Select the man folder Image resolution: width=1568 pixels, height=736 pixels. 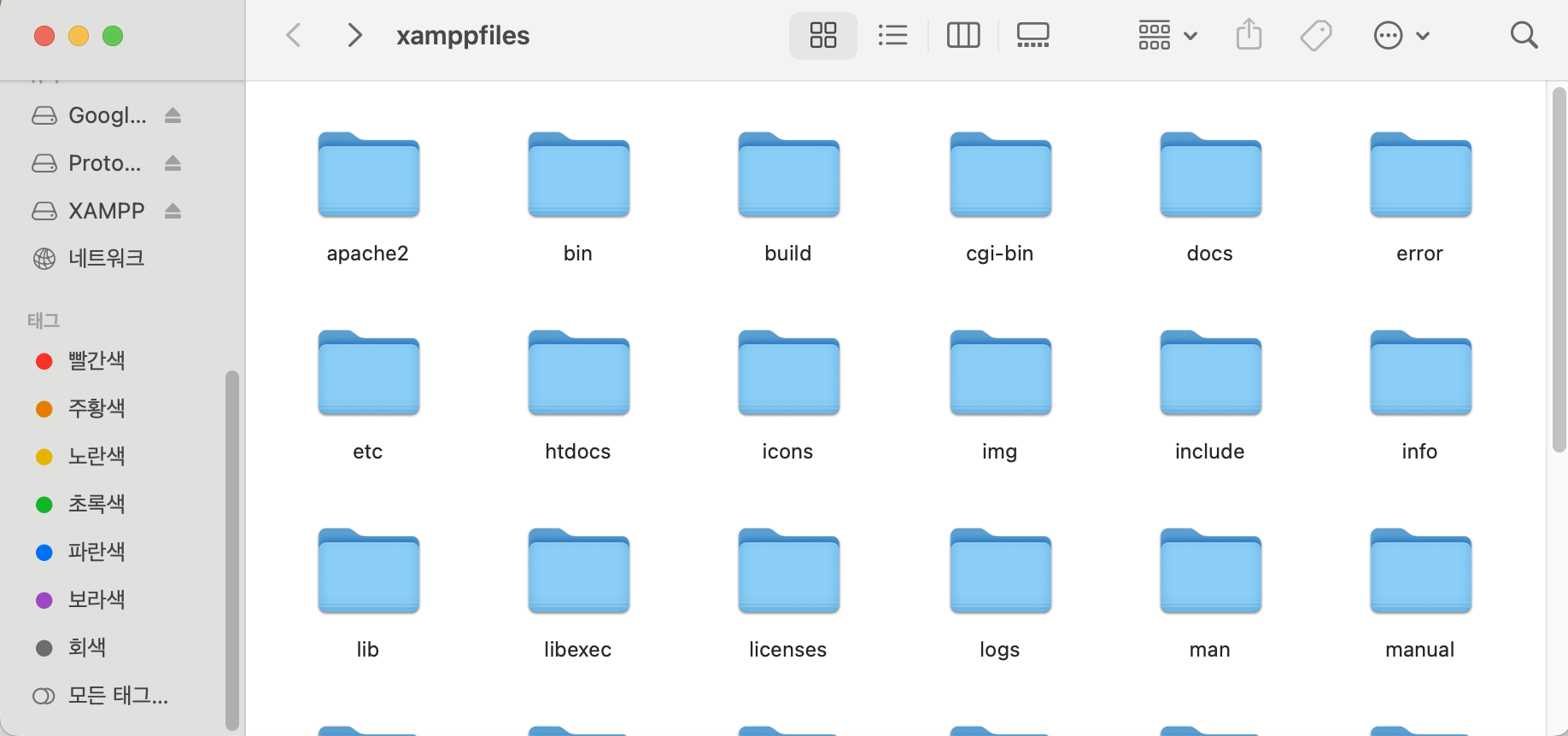click(x=1210, y=571)
